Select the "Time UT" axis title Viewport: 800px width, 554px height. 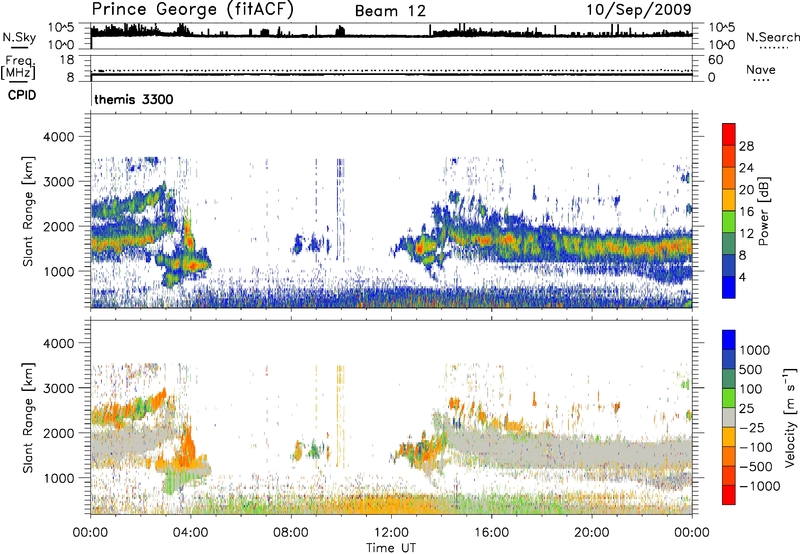click(391, 548)
